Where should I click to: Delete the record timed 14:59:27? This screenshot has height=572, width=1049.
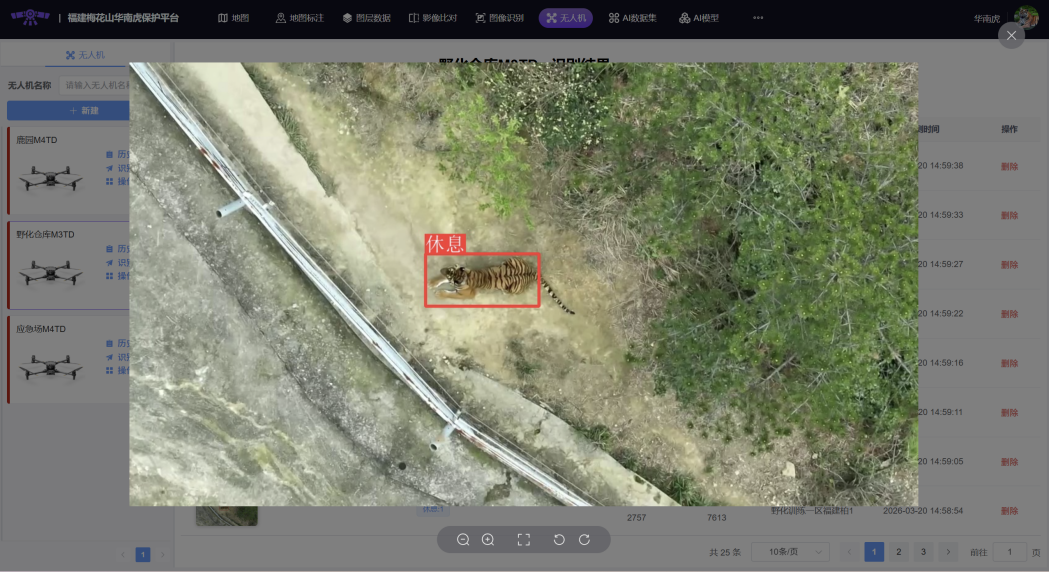[x=1009, y=265]
